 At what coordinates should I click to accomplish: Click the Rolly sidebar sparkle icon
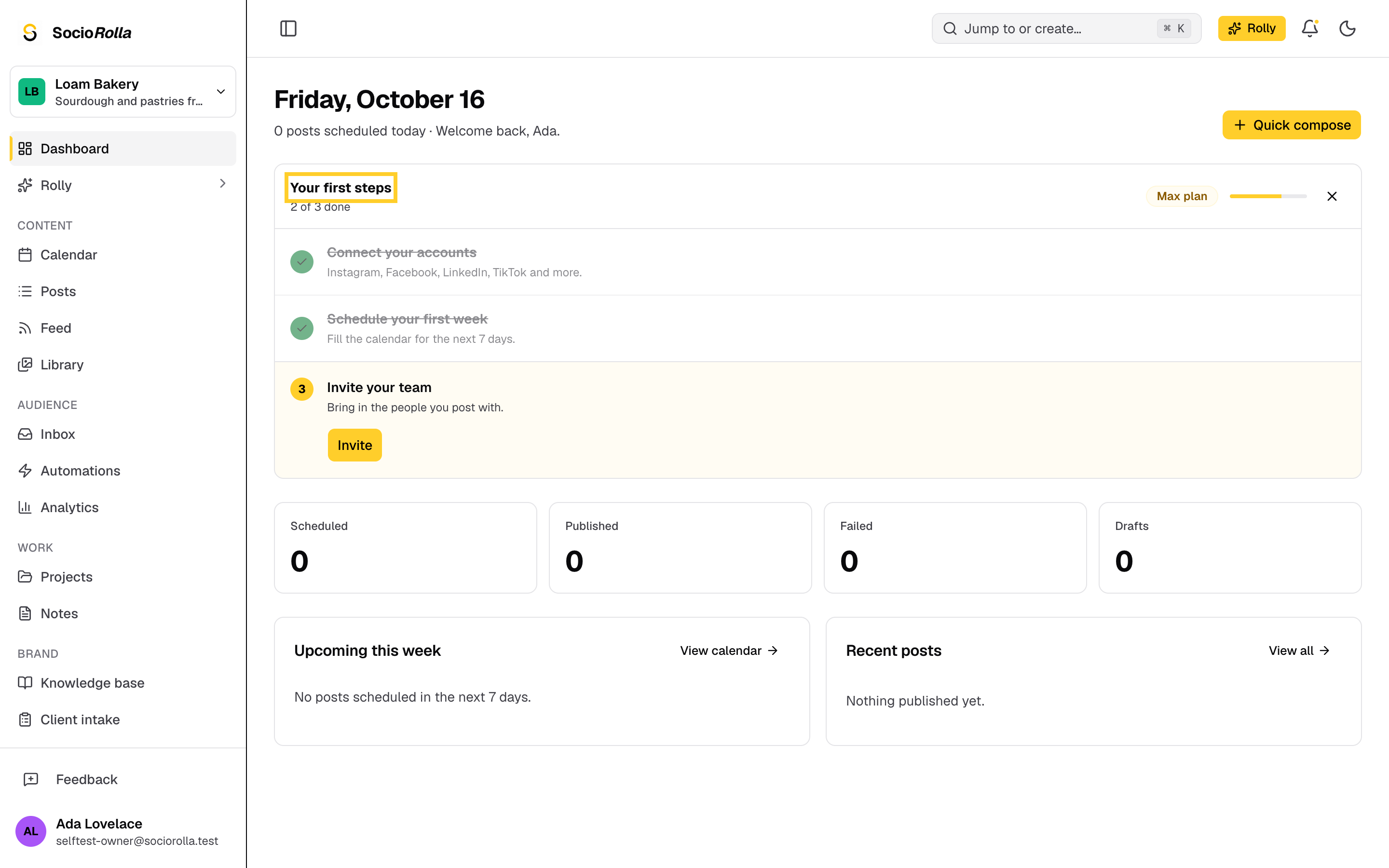point(25,185)
